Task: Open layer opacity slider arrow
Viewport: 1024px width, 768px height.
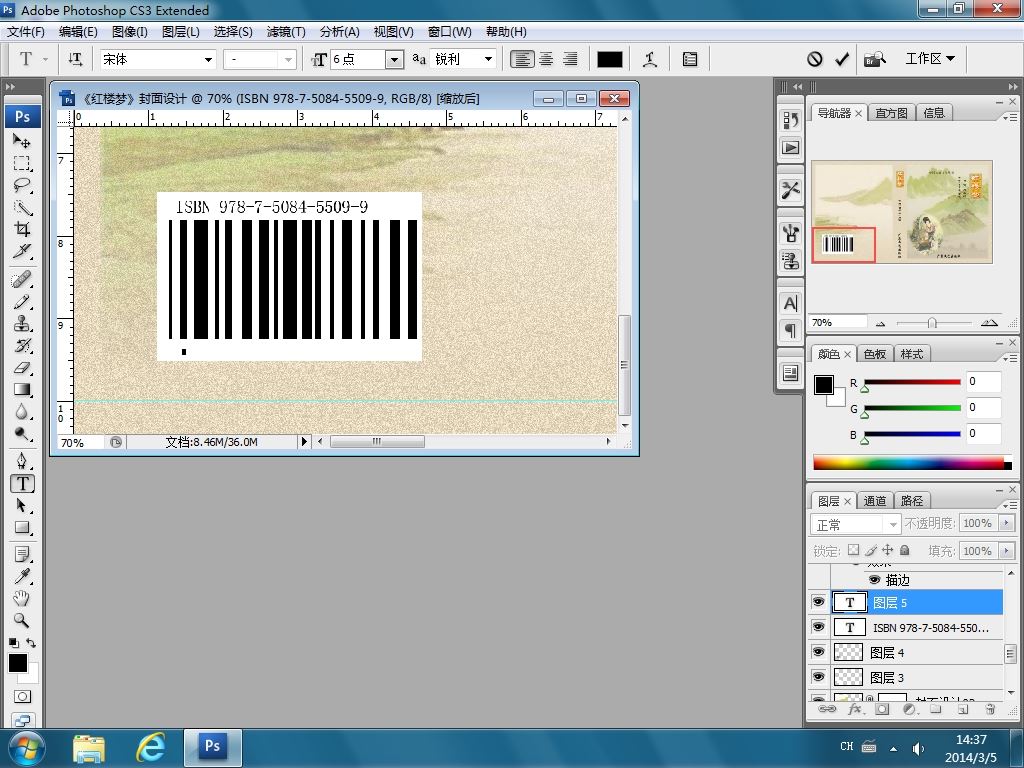Action: 1006,523
